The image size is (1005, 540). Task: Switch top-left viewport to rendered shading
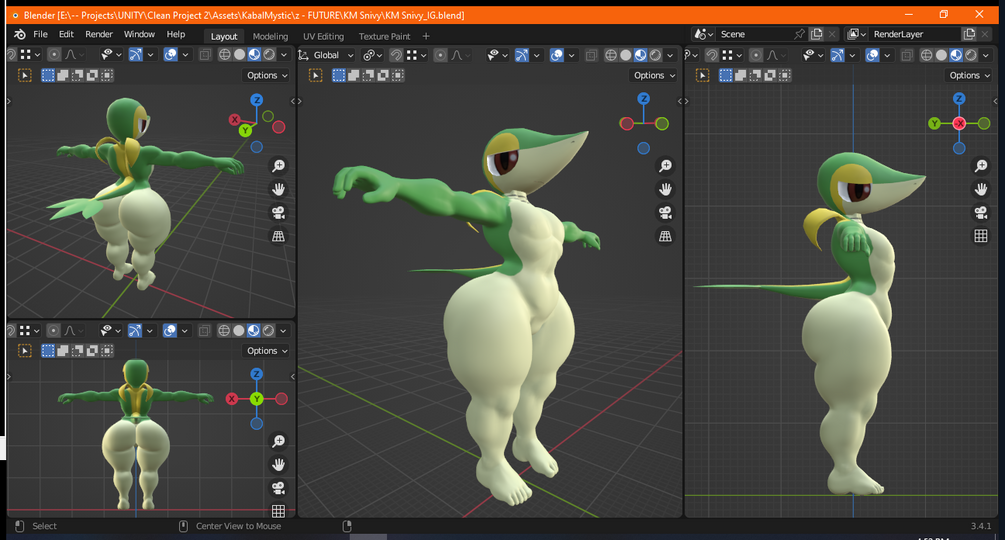coord(269,55)
